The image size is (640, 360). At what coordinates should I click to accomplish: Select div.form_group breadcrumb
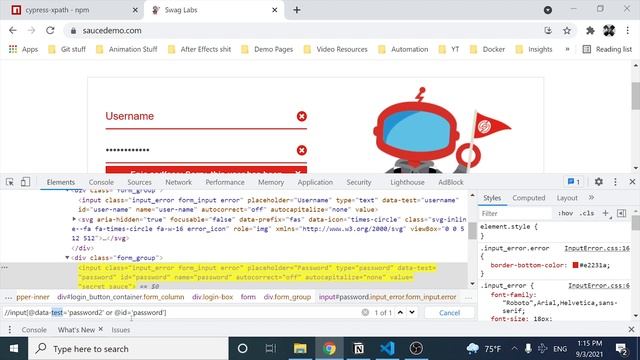click(x=287, y=297)
